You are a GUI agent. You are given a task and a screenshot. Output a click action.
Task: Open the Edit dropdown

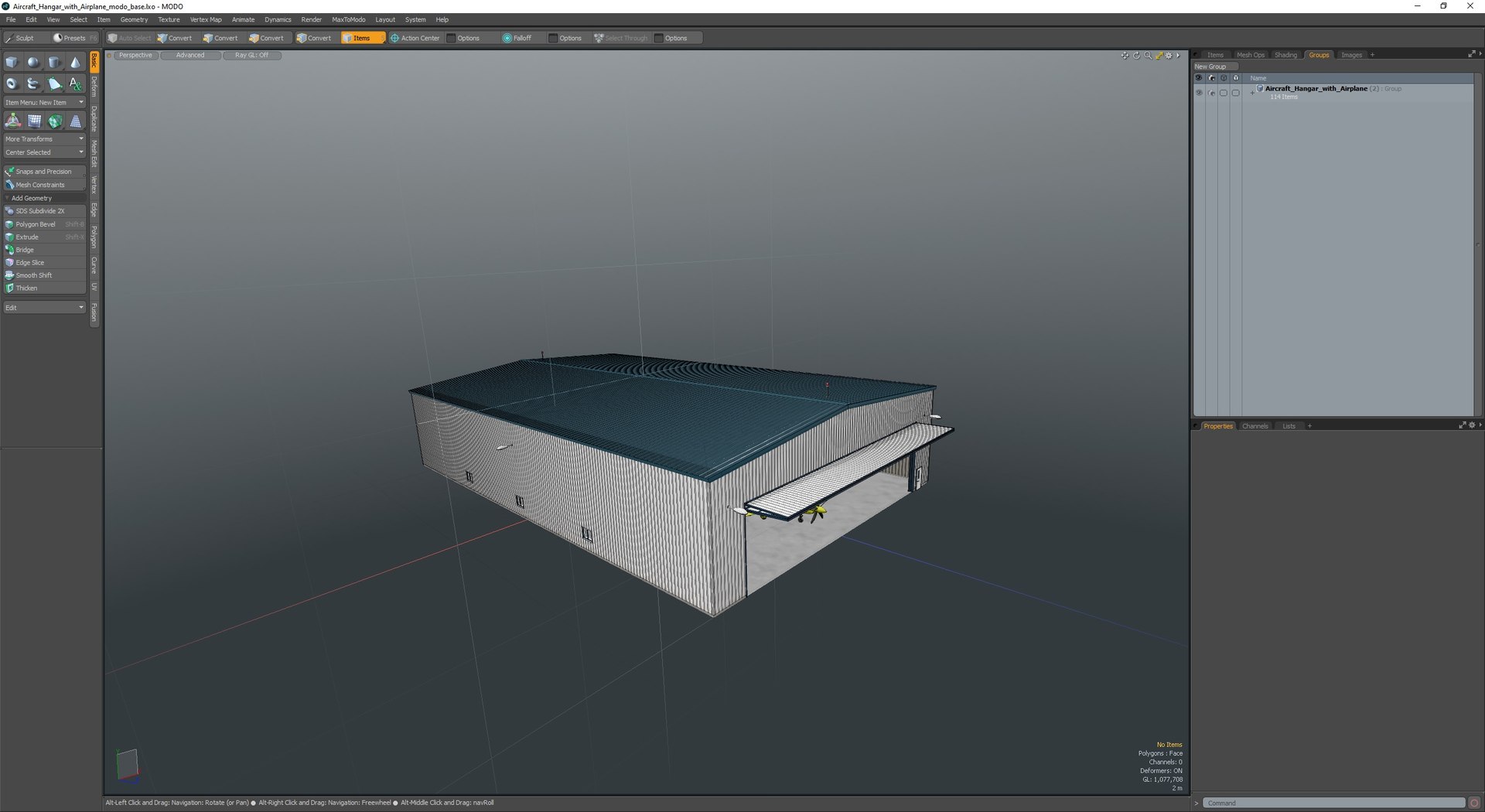click(44, 308)
